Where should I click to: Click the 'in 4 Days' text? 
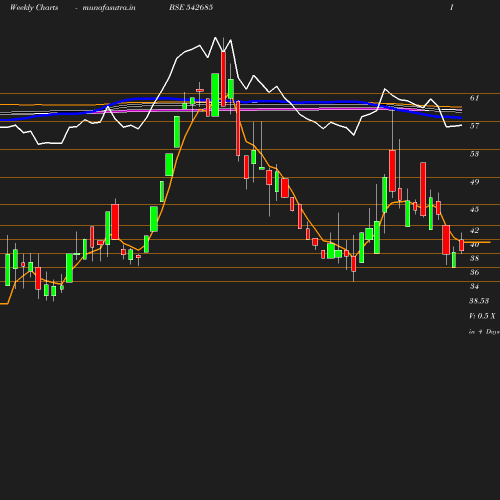point(484,332)
